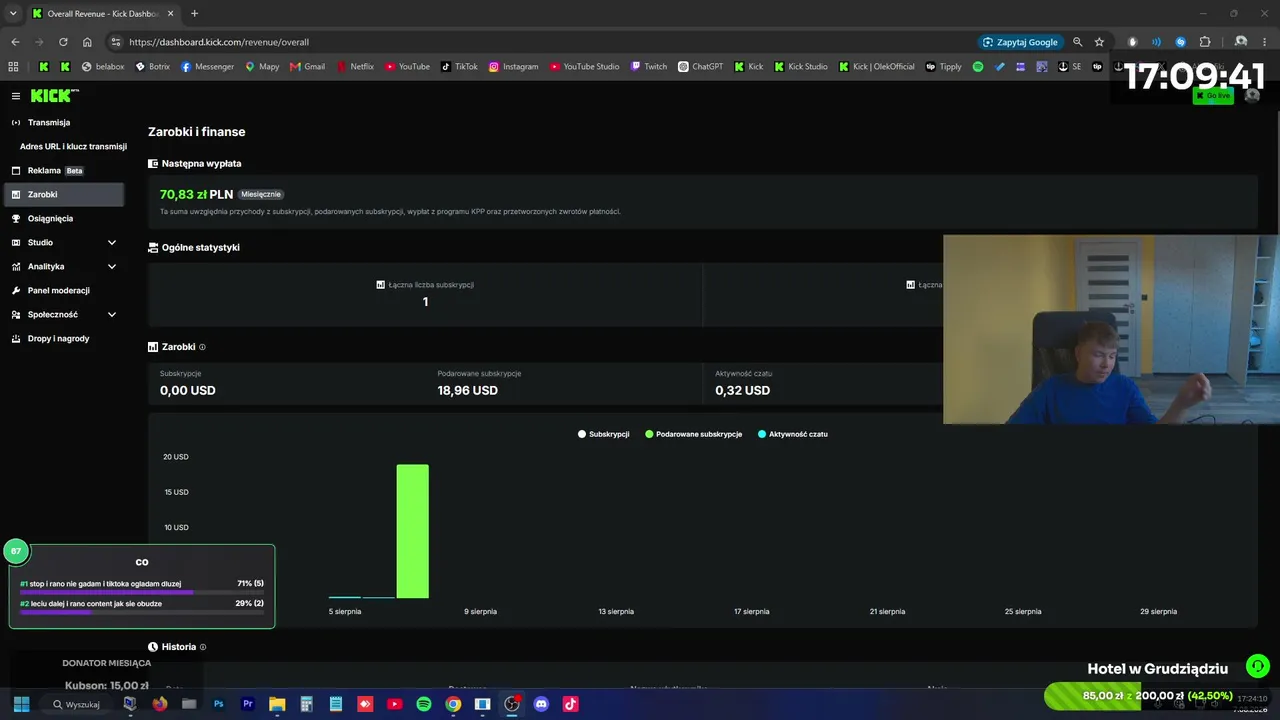Open the Instagram bookmark
Viewport: 1280px width, 720px height.
(513, 67)
